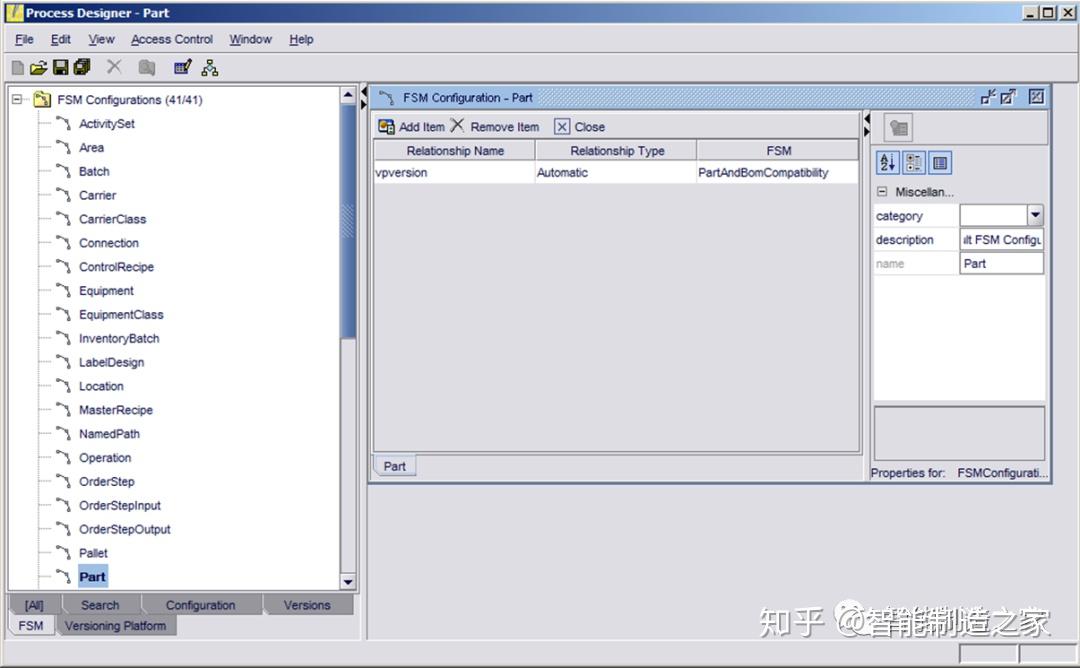The height and width of the screenshot is (668, 1080).
Task: Click the description input field
Action: (x=1000, y=239)
